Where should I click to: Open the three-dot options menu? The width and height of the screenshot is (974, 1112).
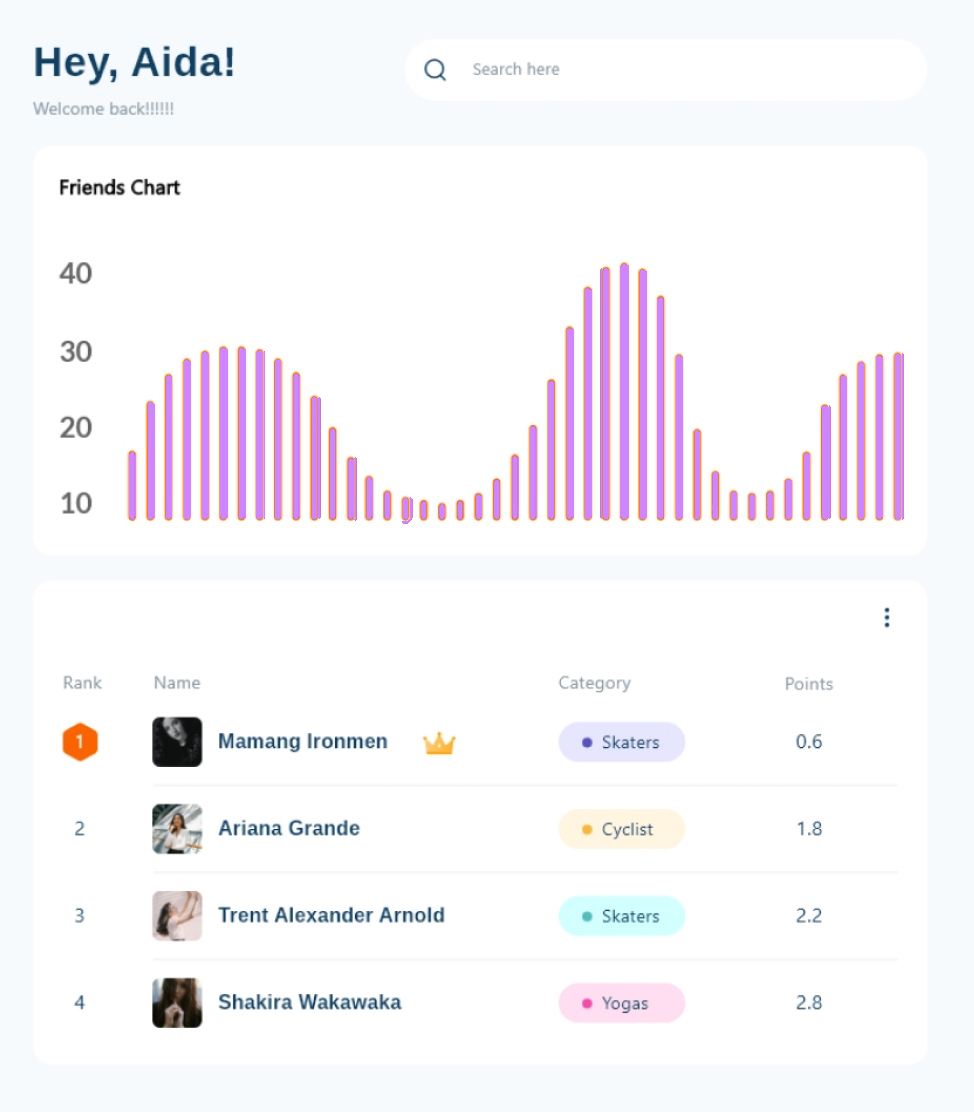click(886, 618)
